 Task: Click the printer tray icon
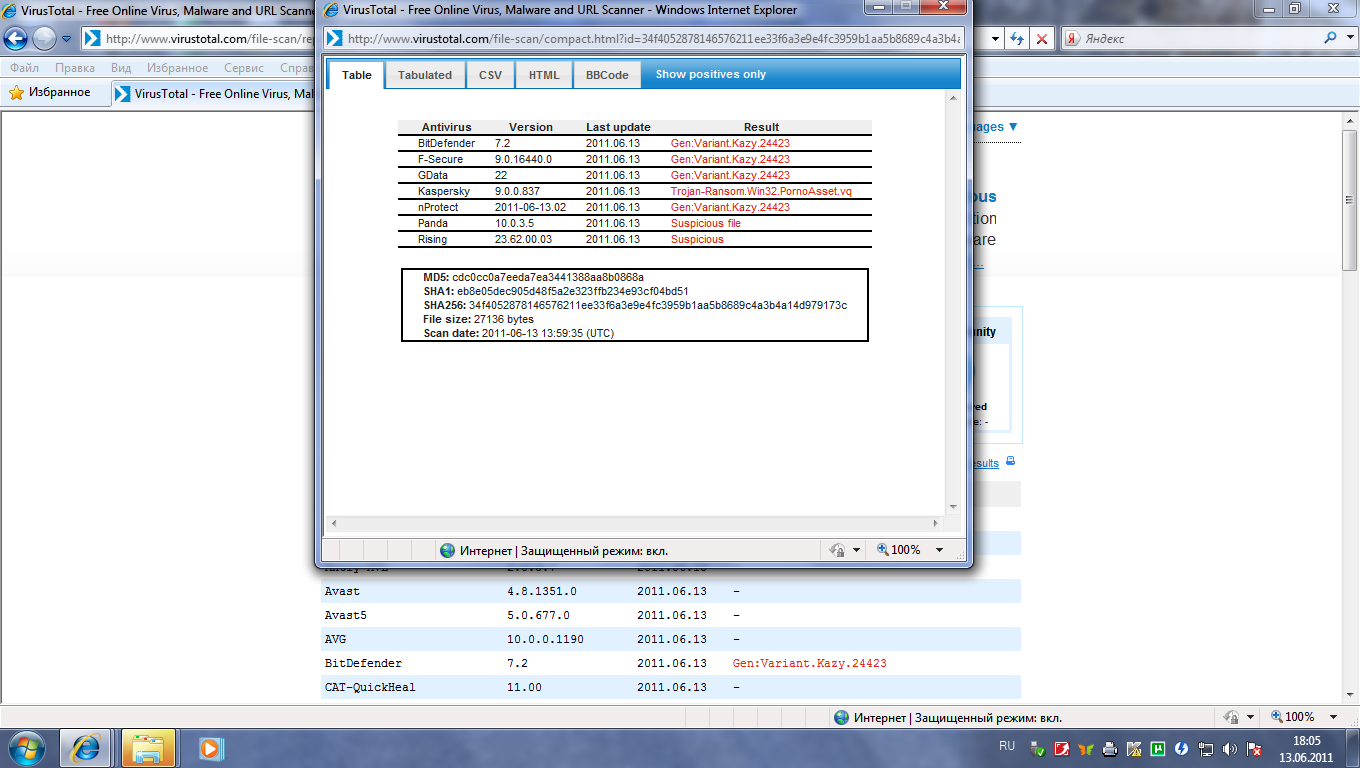pyautogui.click(x=1110, y=748)
